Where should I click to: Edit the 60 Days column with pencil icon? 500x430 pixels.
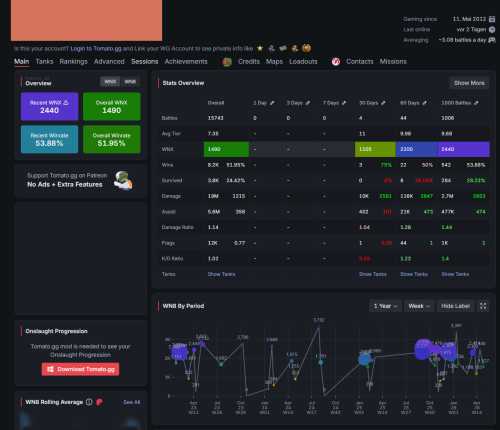click(424, 103)
